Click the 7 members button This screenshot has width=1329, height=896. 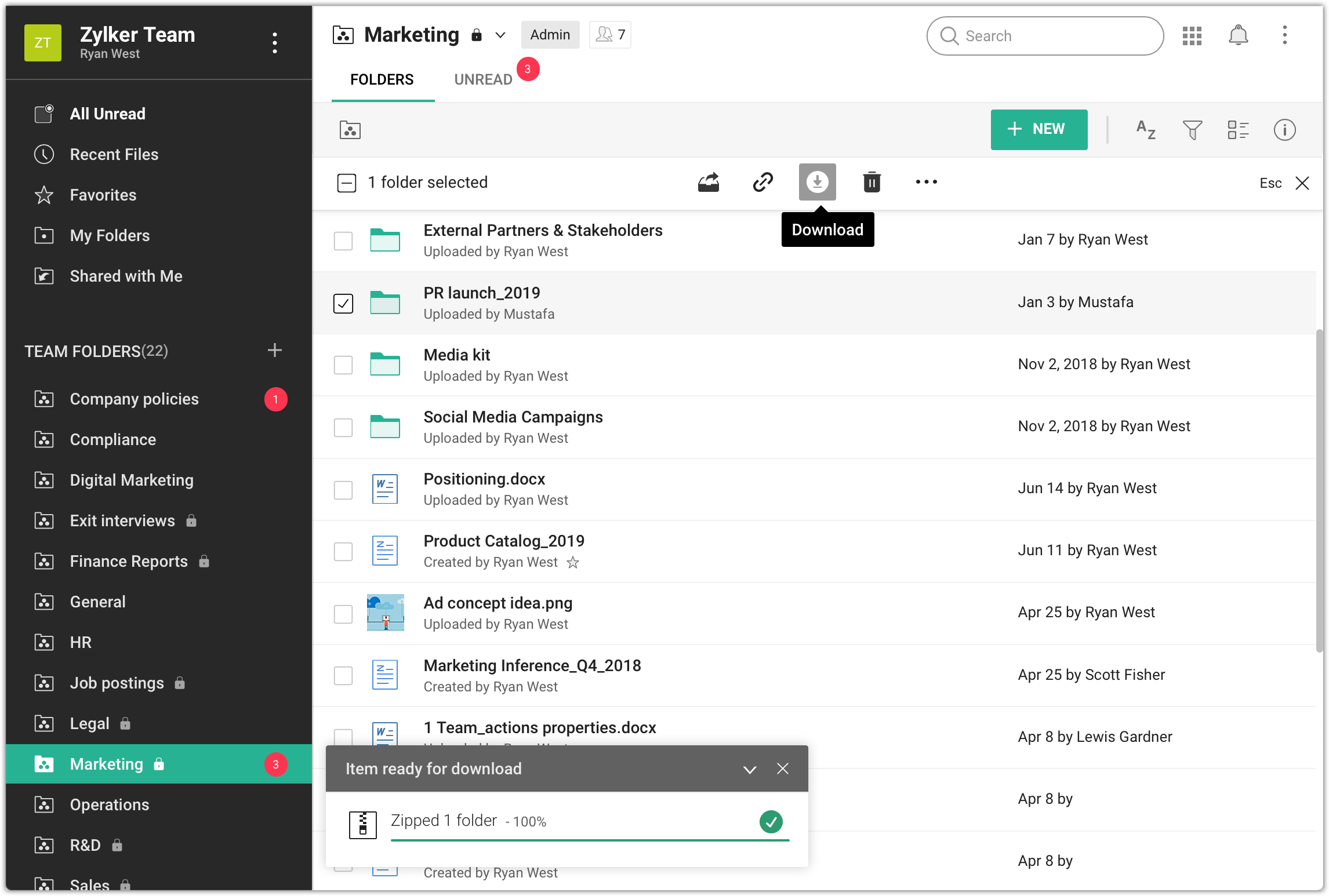tap(610, 35)
